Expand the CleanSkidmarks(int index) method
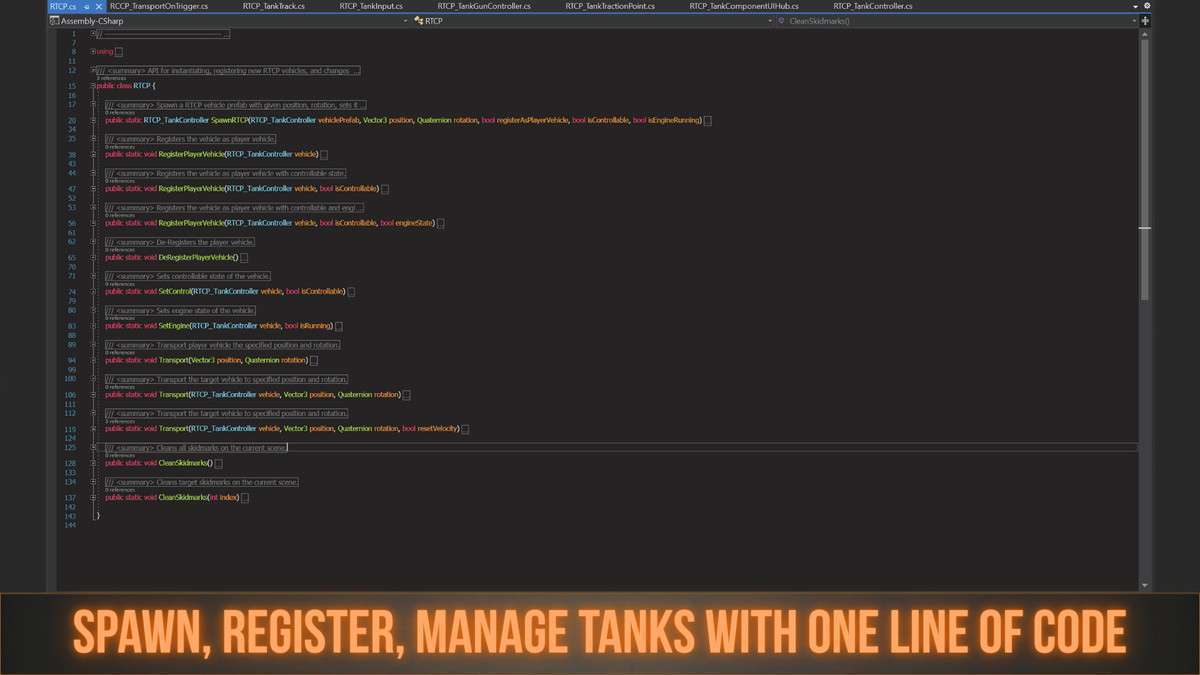 click(93, 497)
